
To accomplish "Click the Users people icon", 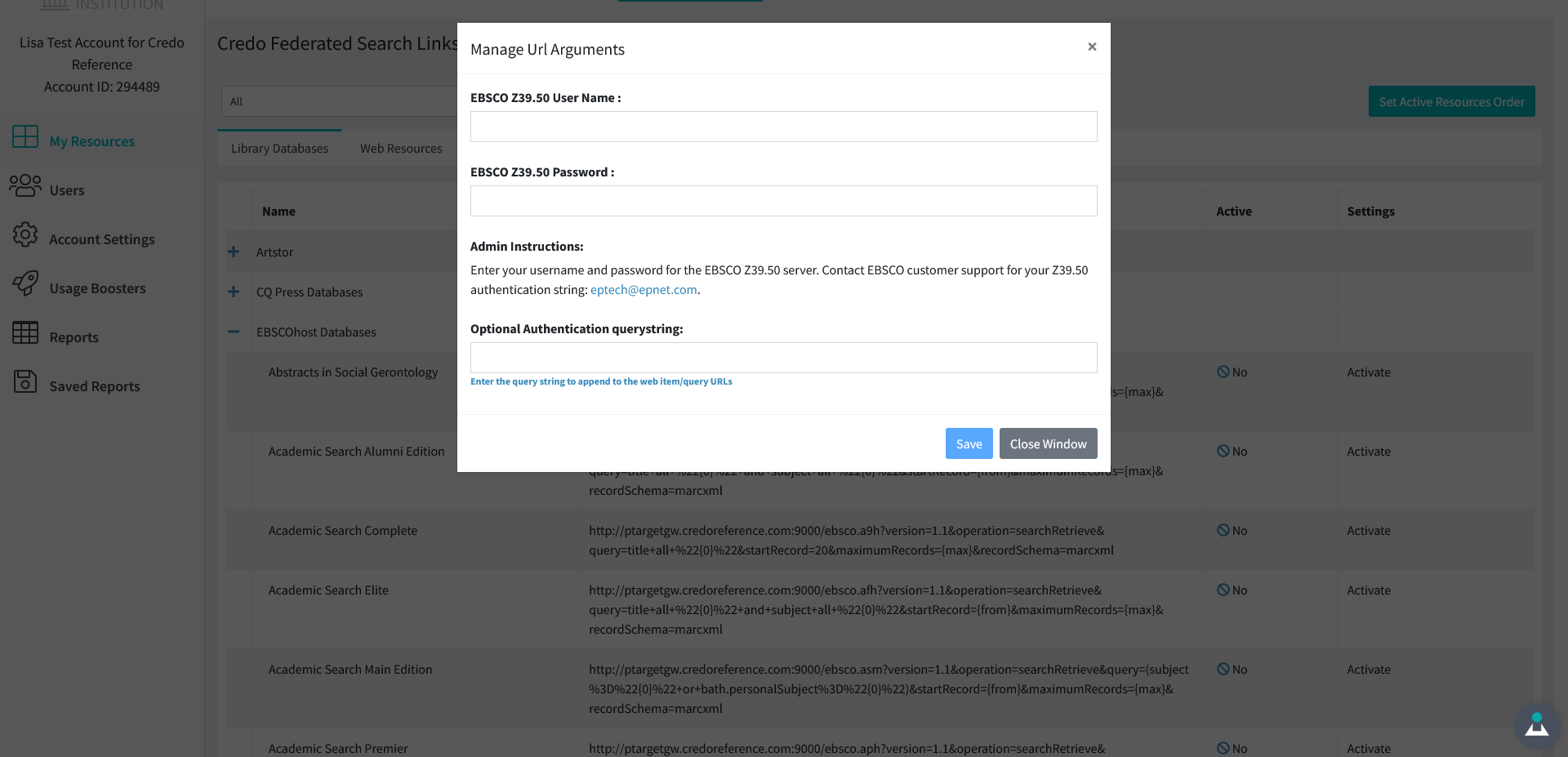I will [25, 185].
